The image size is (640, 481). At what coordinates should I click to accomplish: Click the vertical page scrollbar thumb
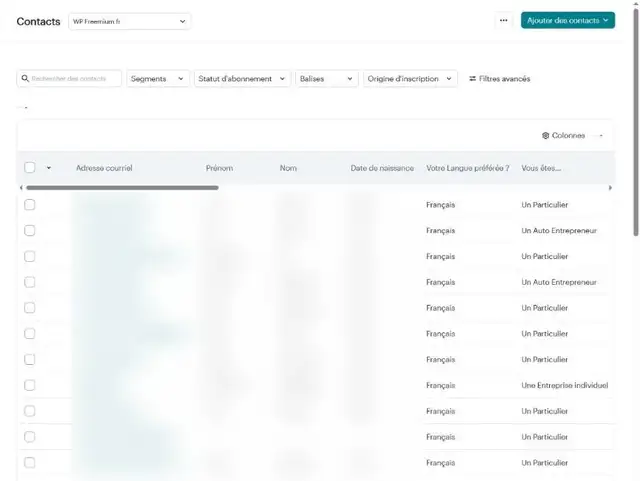coord(636,122)
